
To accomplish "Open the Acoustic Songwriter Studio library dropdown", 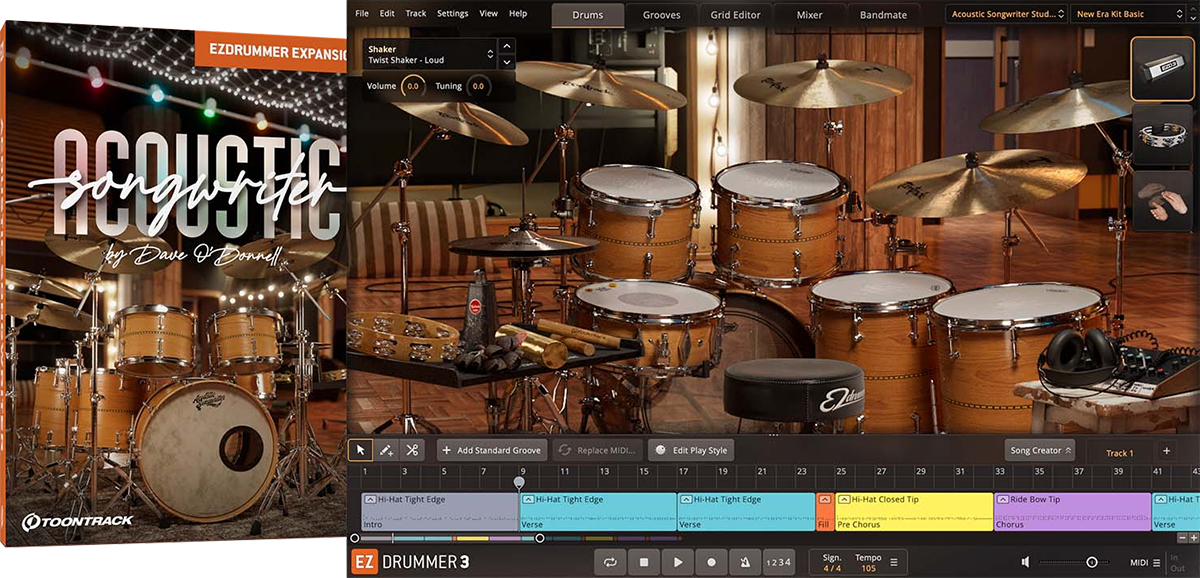I will click(x=1006, y=14).
